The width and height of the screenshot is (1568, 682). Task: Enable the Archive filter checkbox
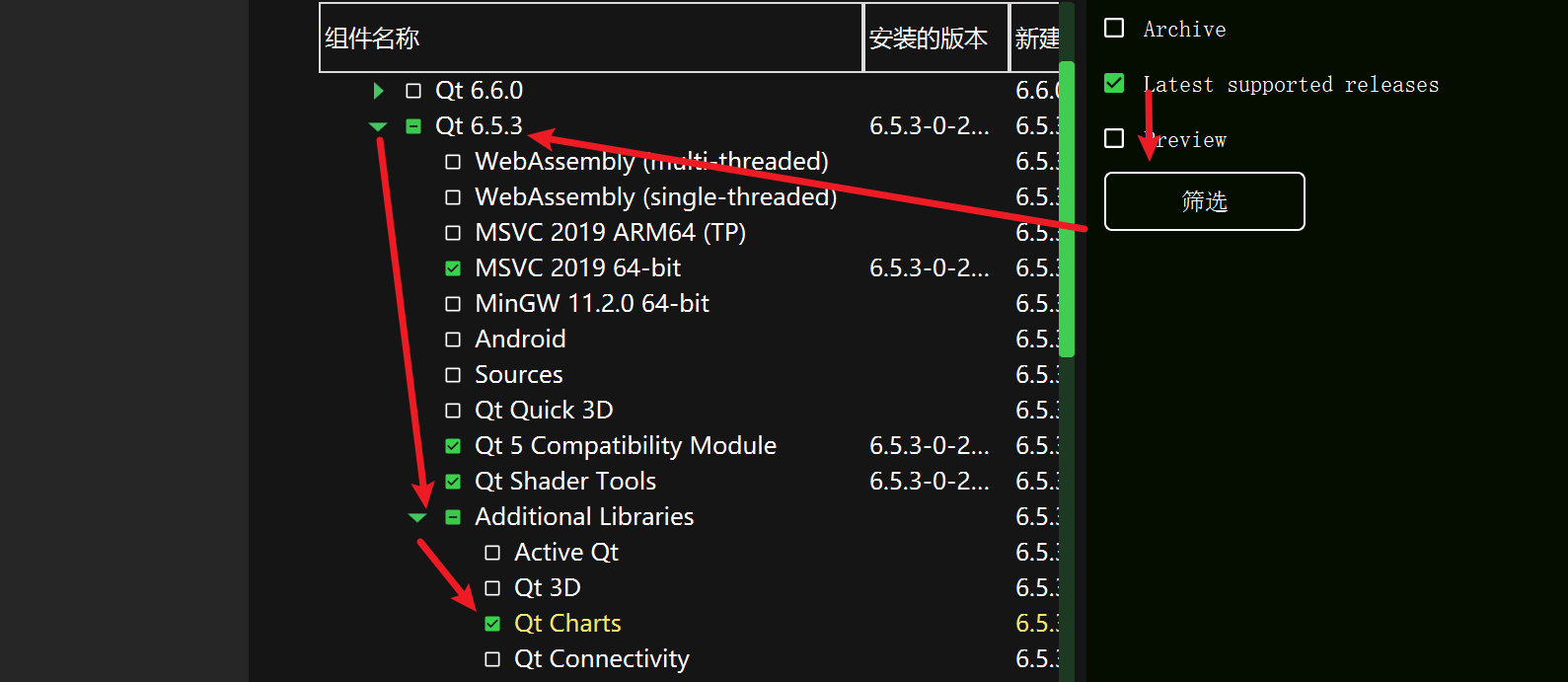pos(1114,28)
